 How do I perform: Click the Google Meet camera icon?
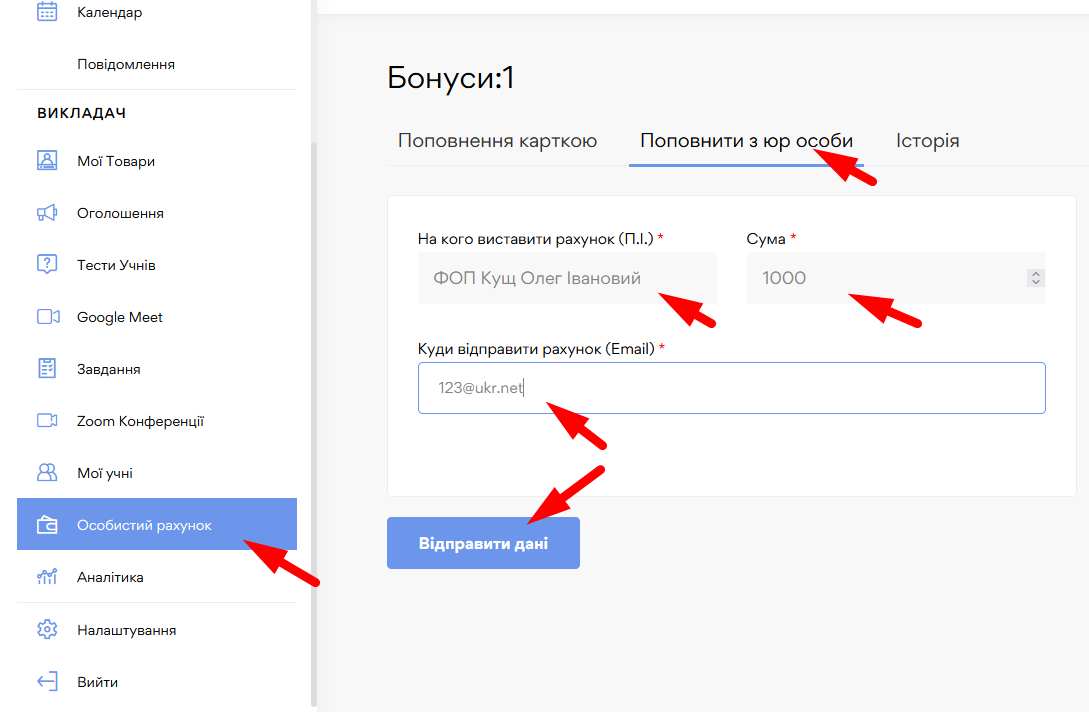pyautogui.click(x=48, y=317)
